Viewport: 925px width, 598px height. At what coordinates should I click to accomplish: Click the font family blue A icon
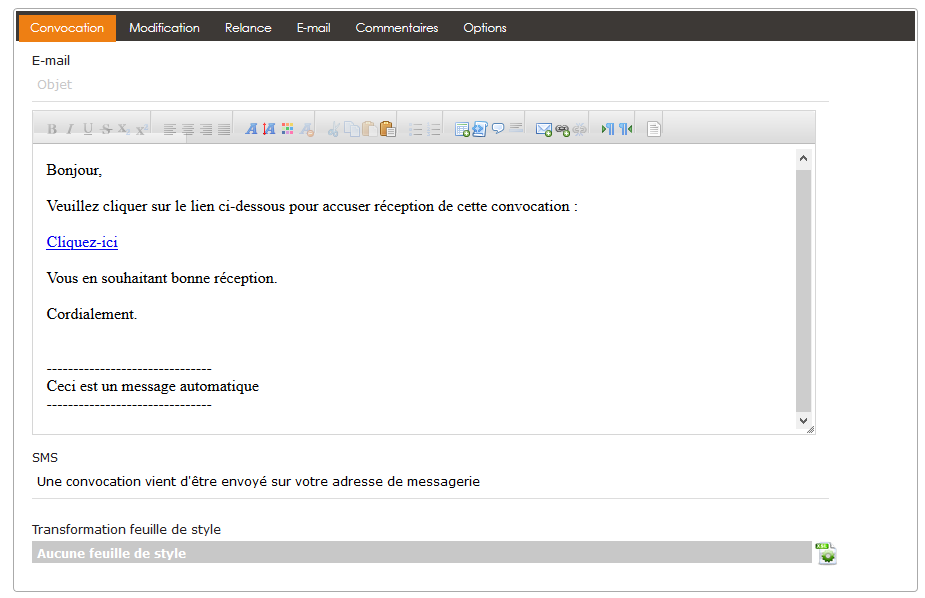(x=251, y=129)
